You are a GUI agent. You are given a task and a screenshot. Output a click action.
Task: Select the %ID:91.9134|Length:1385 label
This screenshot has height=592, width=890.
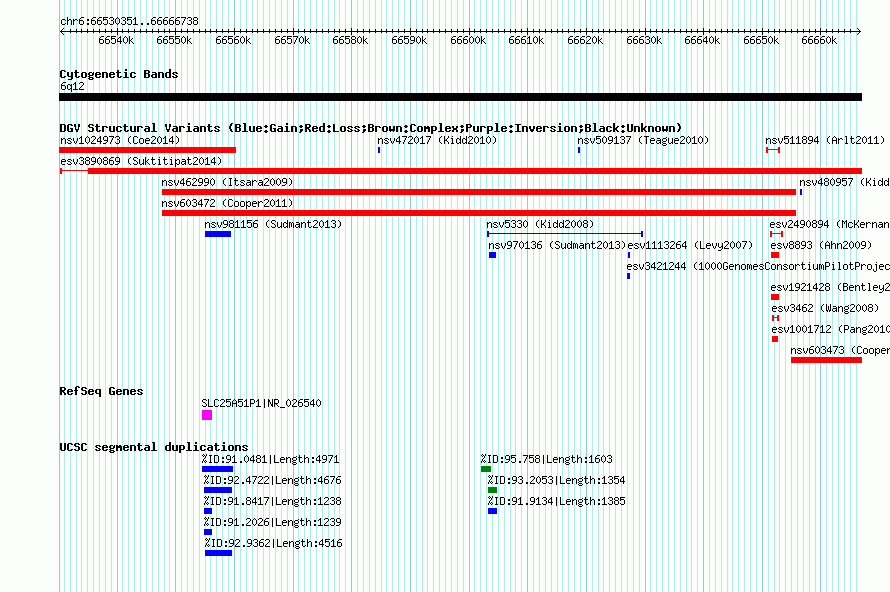coord(556,501)
